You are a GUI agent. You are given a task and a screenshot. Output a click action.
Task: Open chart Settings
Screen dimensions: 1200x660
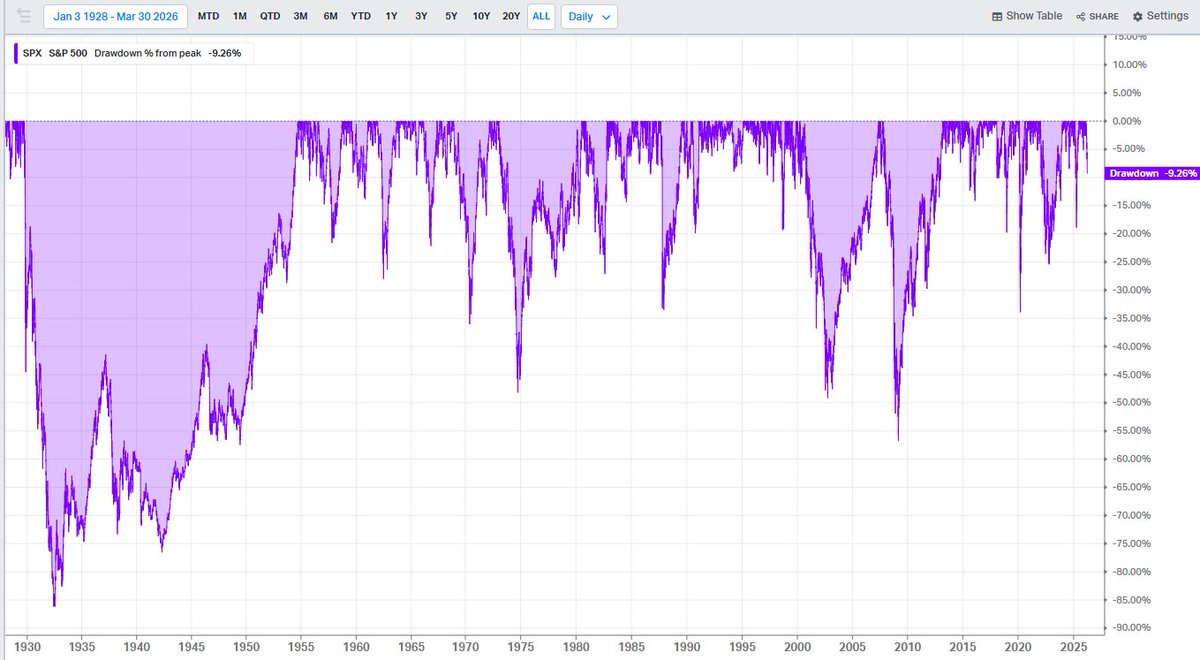point(1160,17)
